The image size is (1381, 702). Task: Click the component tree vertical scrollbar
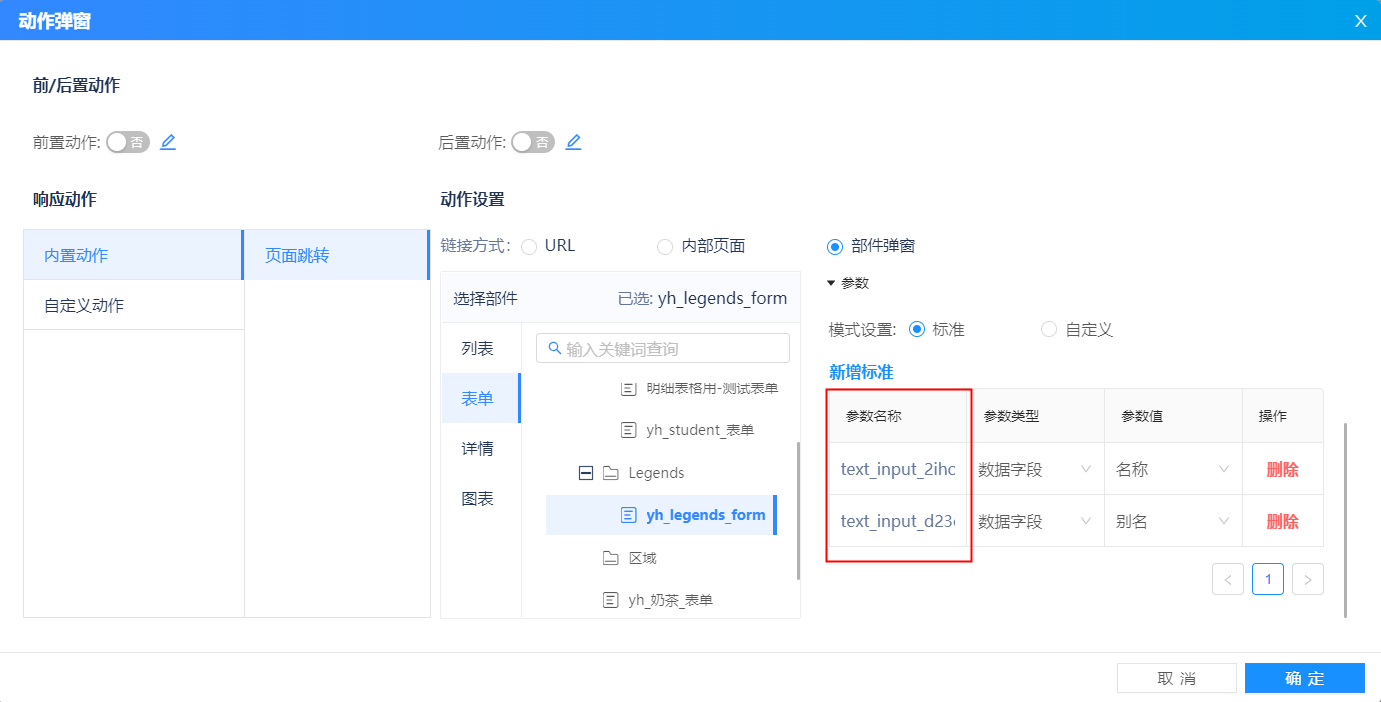[x=797, y=510]
